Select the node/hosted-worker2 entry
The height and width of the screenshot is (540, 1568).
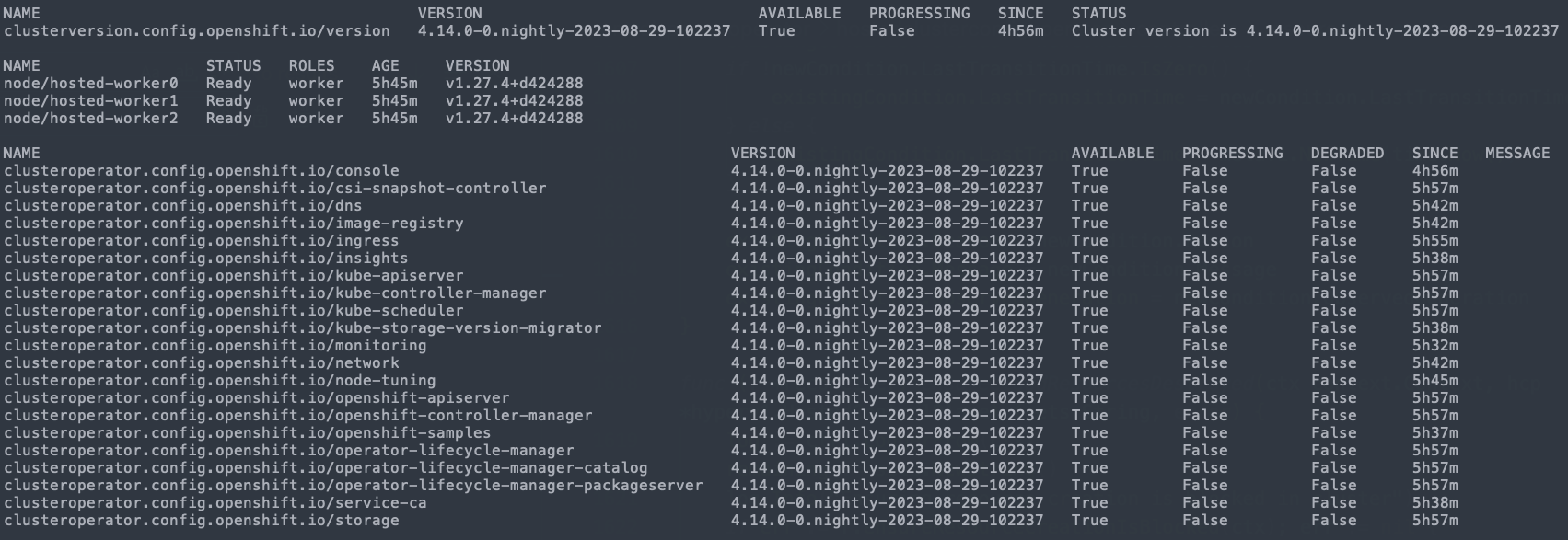tap(91, 119)
